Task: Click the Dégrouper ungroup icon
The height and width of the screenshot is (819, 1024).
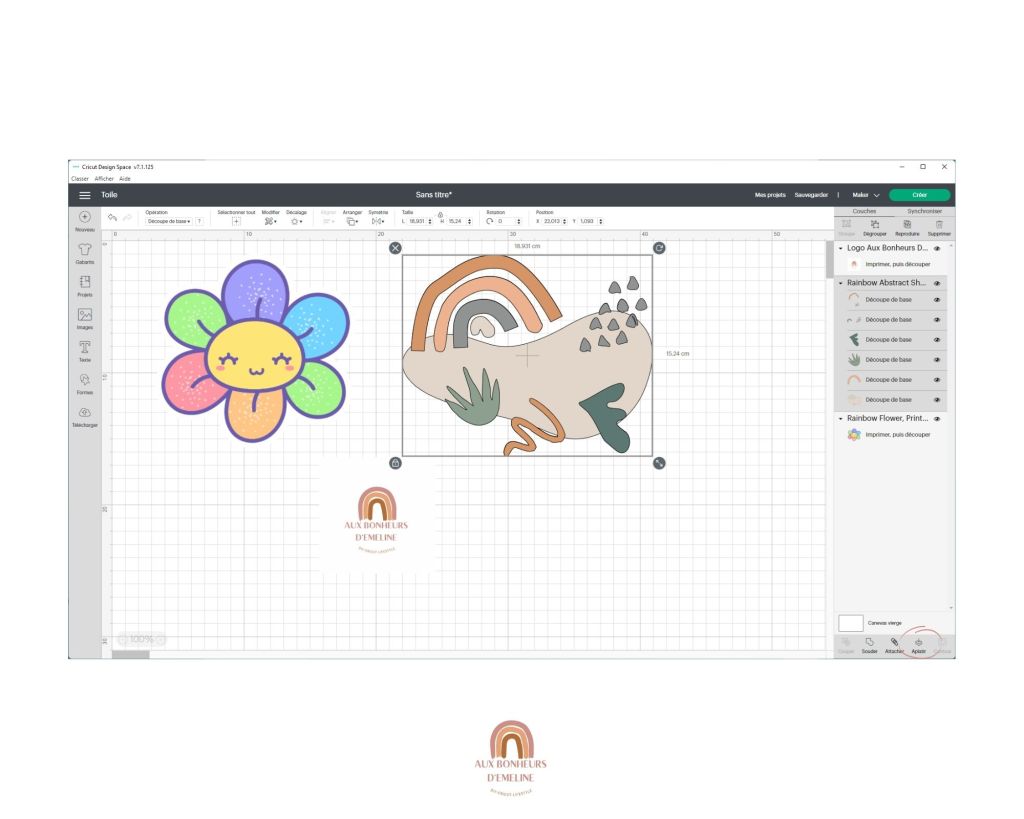Action: 875,224
